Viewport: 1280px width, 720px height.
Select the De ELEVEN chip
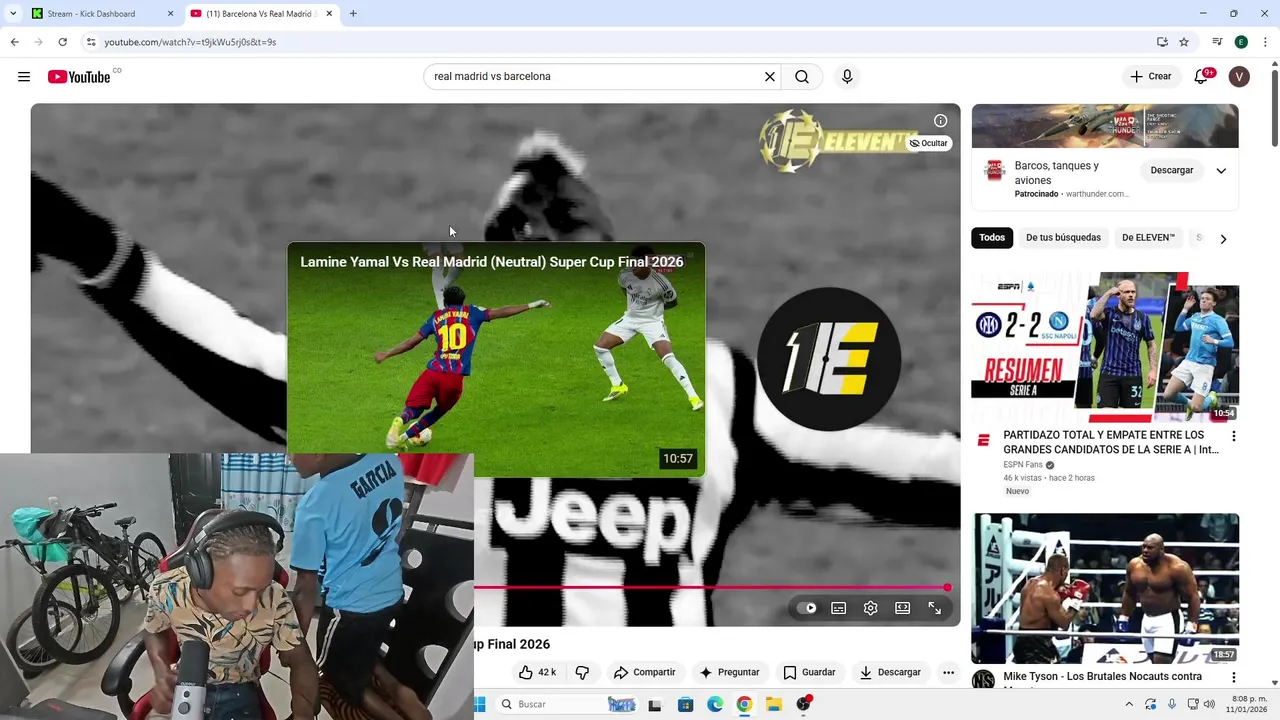(1148, 238)
